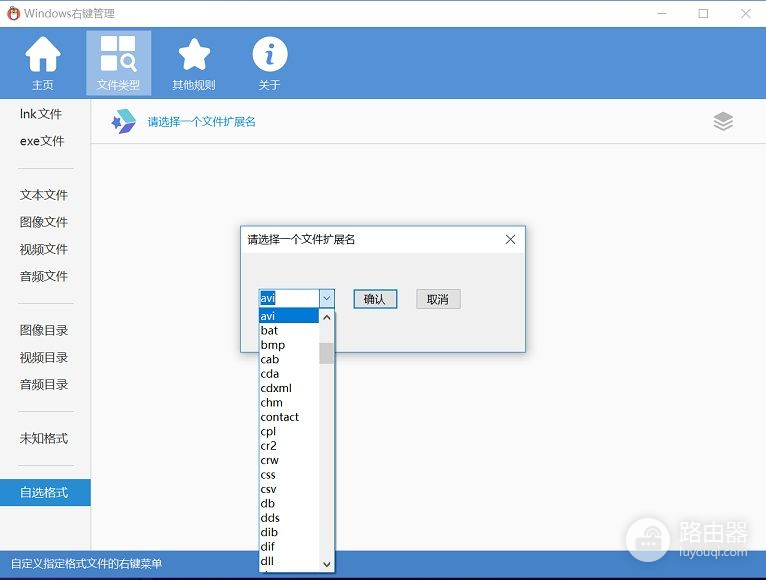Screen dimensions: 766x580
Task: Collapse the extension combo box arrow
Action: coord(326,298)
